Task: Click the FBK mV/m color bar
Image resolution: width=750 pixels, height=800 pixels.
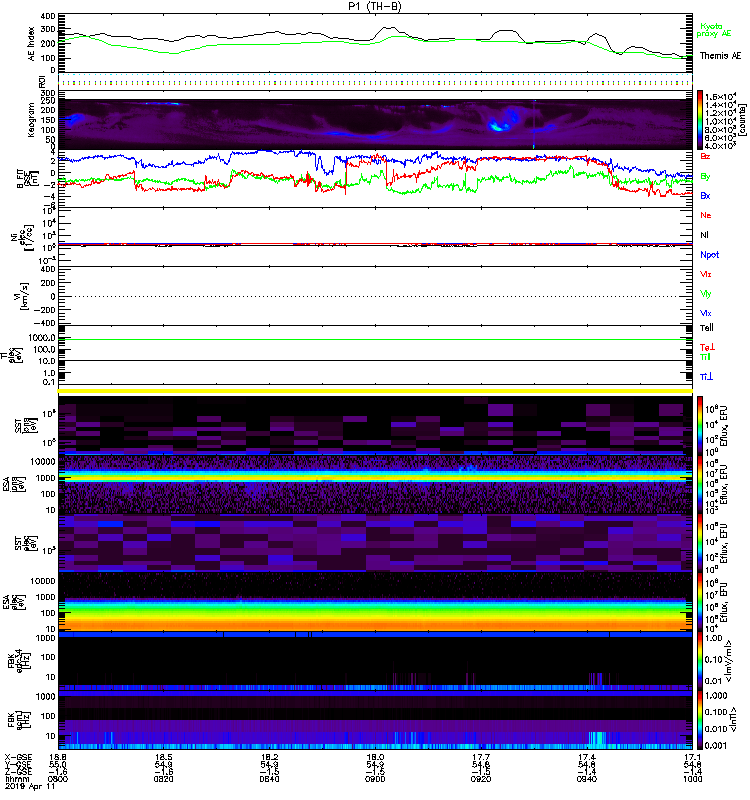Action: 700,661
